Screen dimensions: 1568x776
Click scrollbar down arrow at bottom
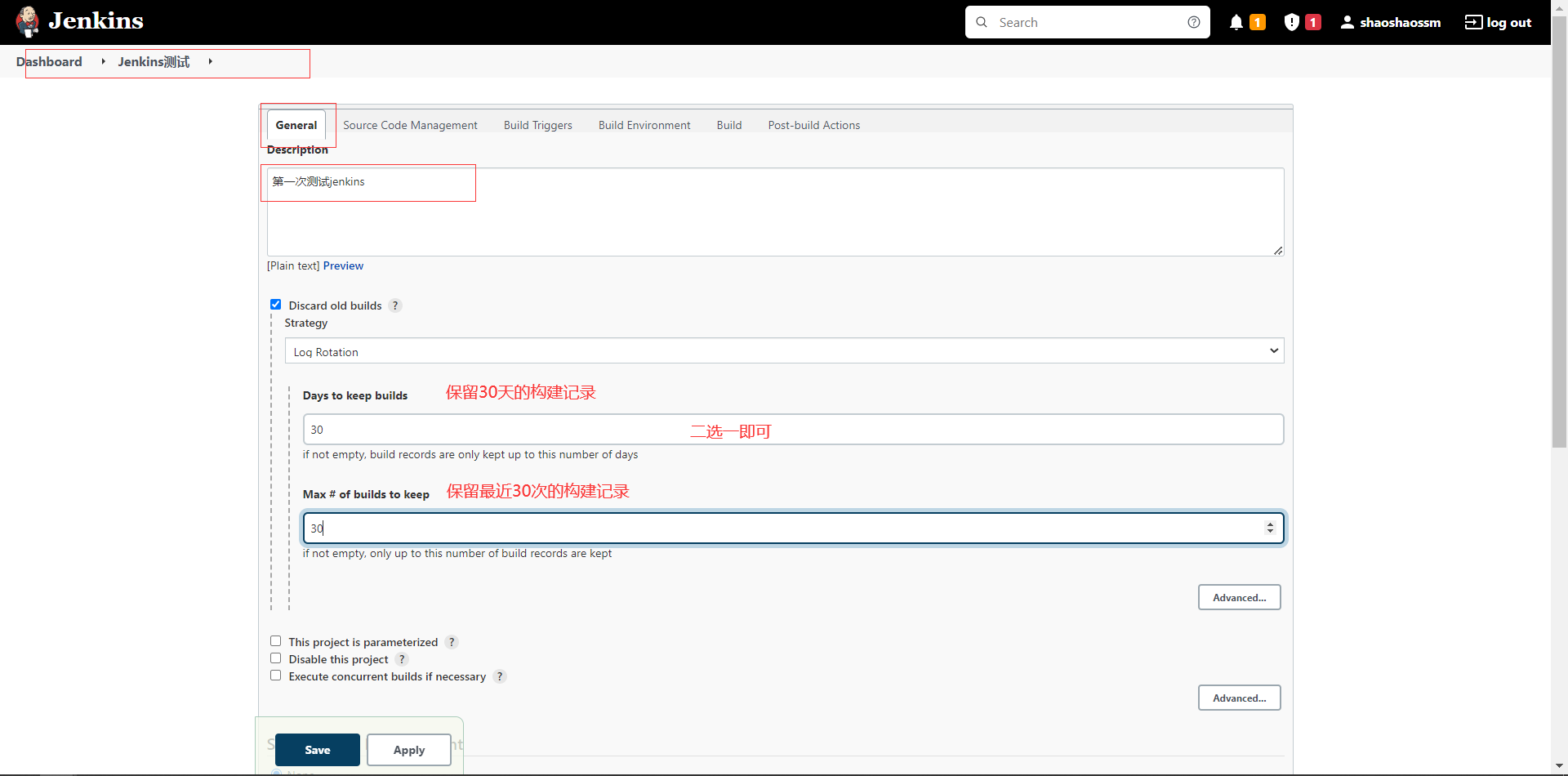pos(1560,766)
